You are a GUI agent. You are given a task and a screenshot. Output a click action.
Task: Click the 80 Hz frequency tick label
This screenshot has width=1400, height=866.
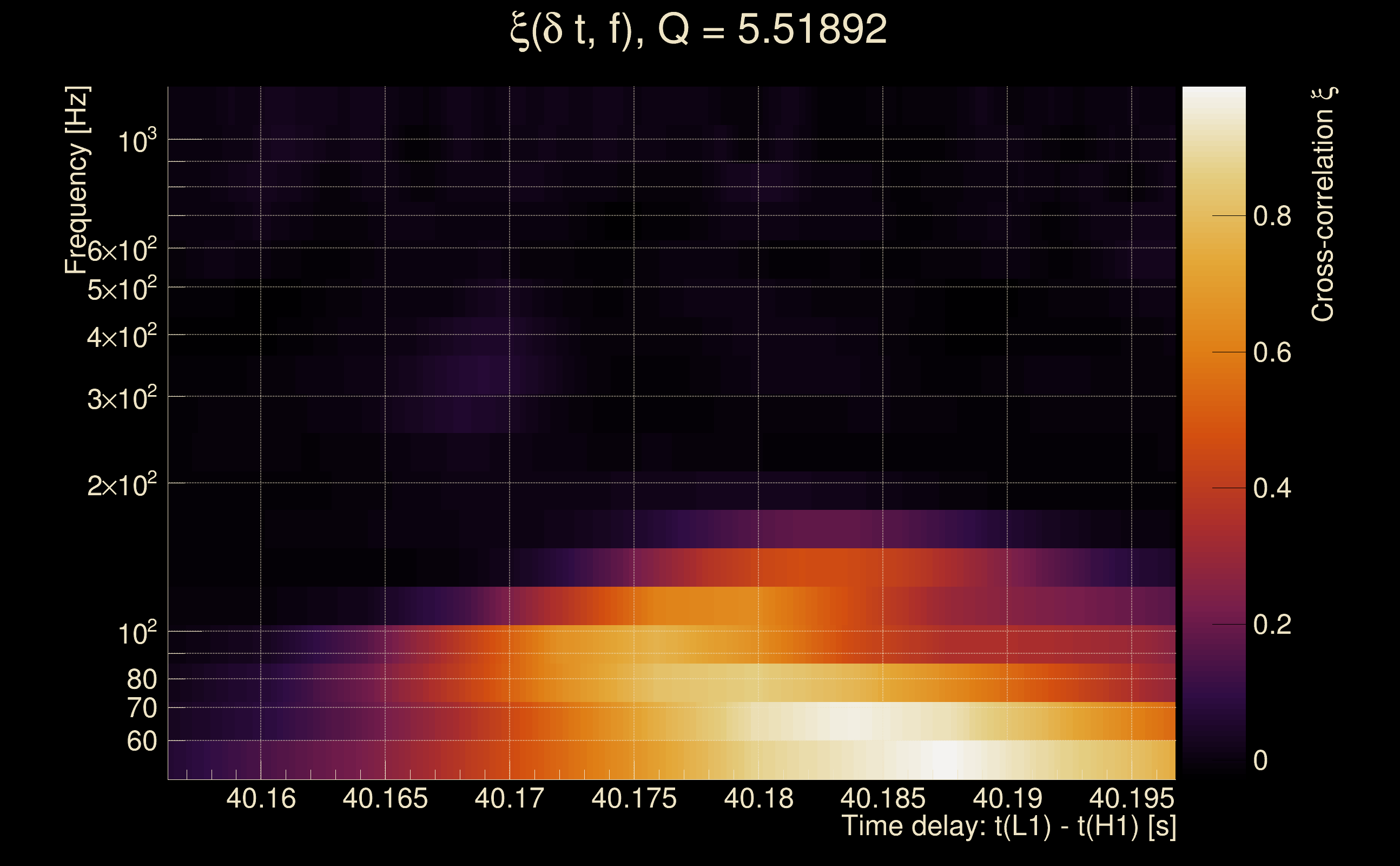coord(141,679)
